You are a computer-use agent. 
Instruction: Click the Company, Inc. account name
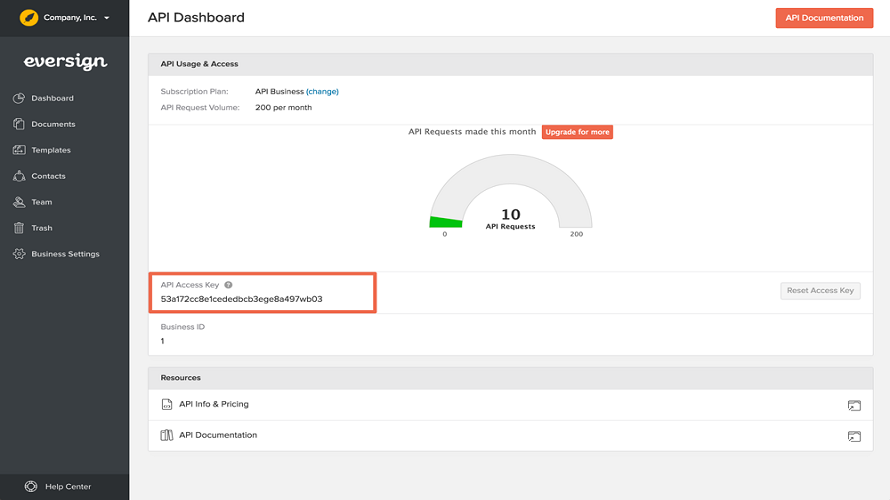click(70, 18)
